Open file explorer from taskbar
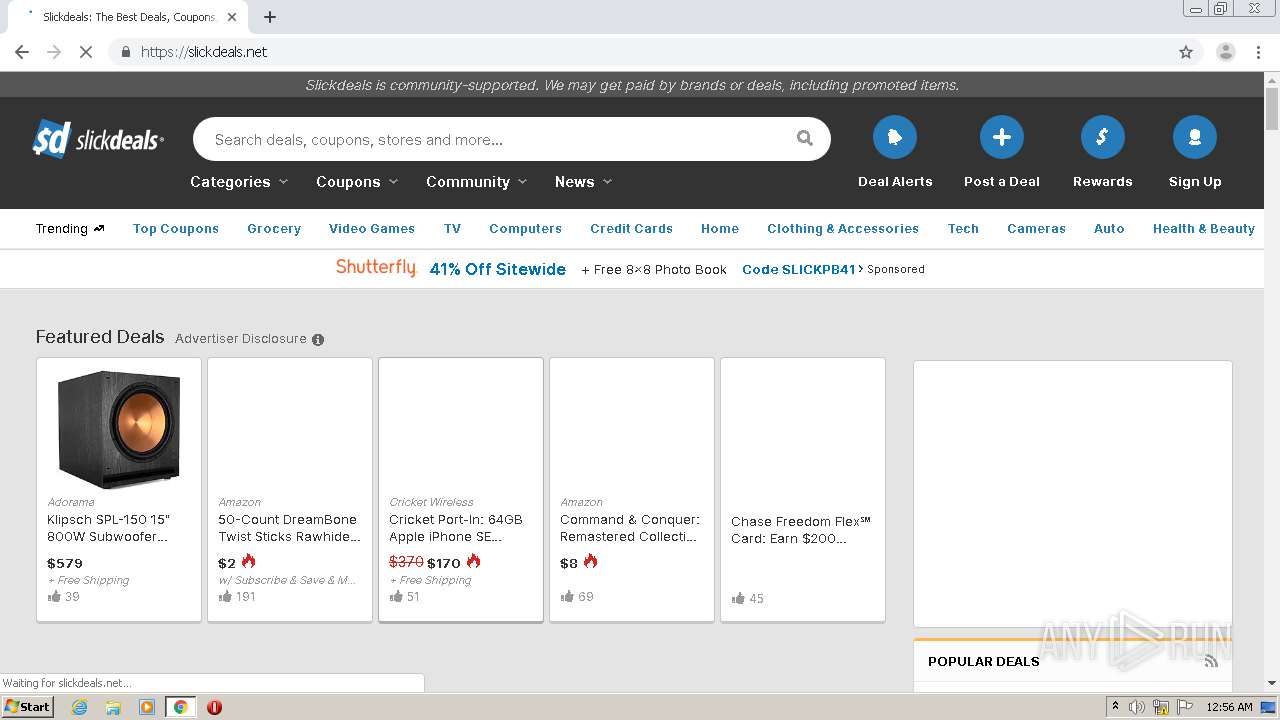Viewport: 1280px width, 720px height. 113,707
